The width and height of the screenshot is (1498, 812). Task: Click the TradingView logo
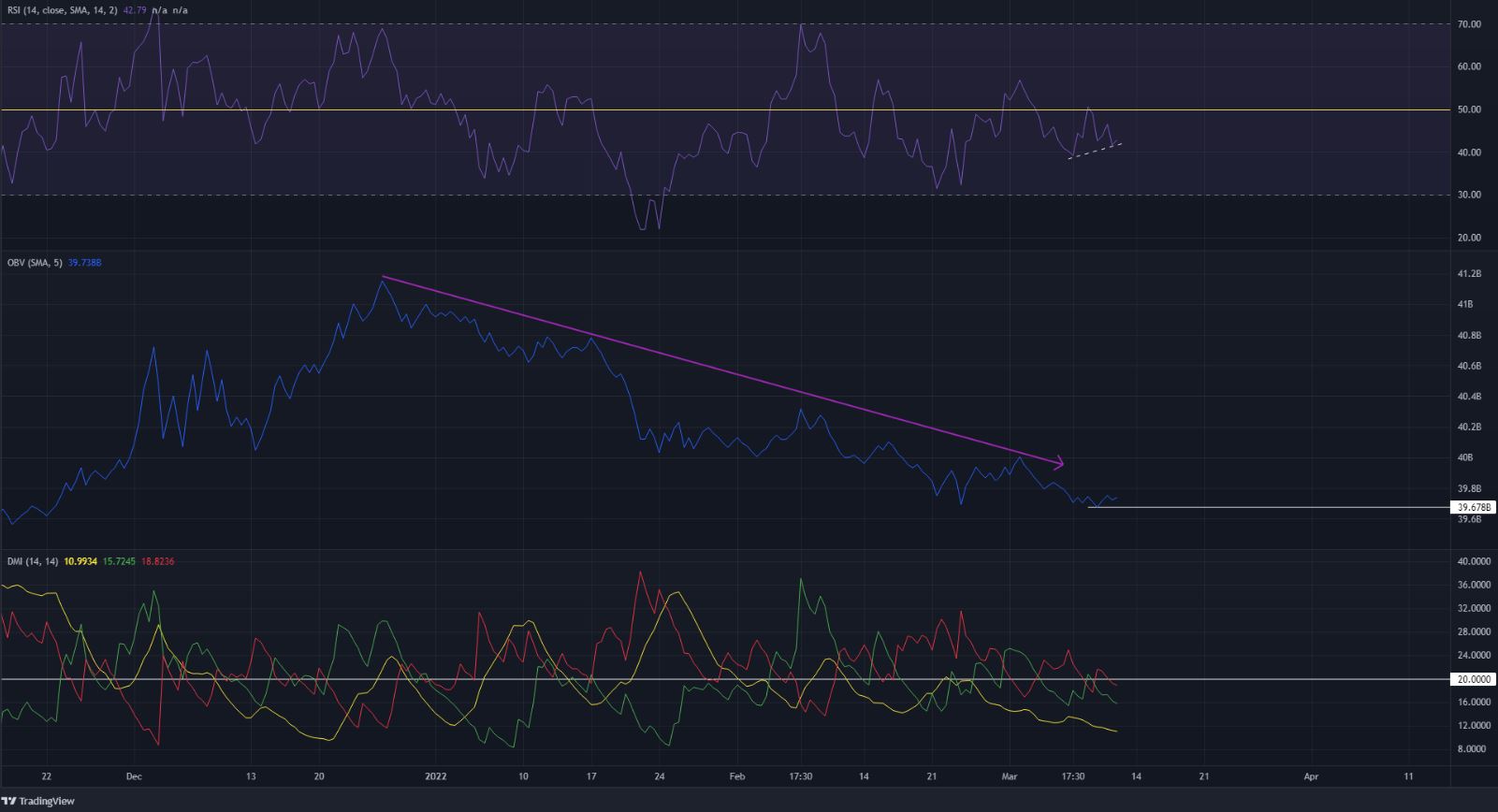pyautogui.click(x=38, y=802)
